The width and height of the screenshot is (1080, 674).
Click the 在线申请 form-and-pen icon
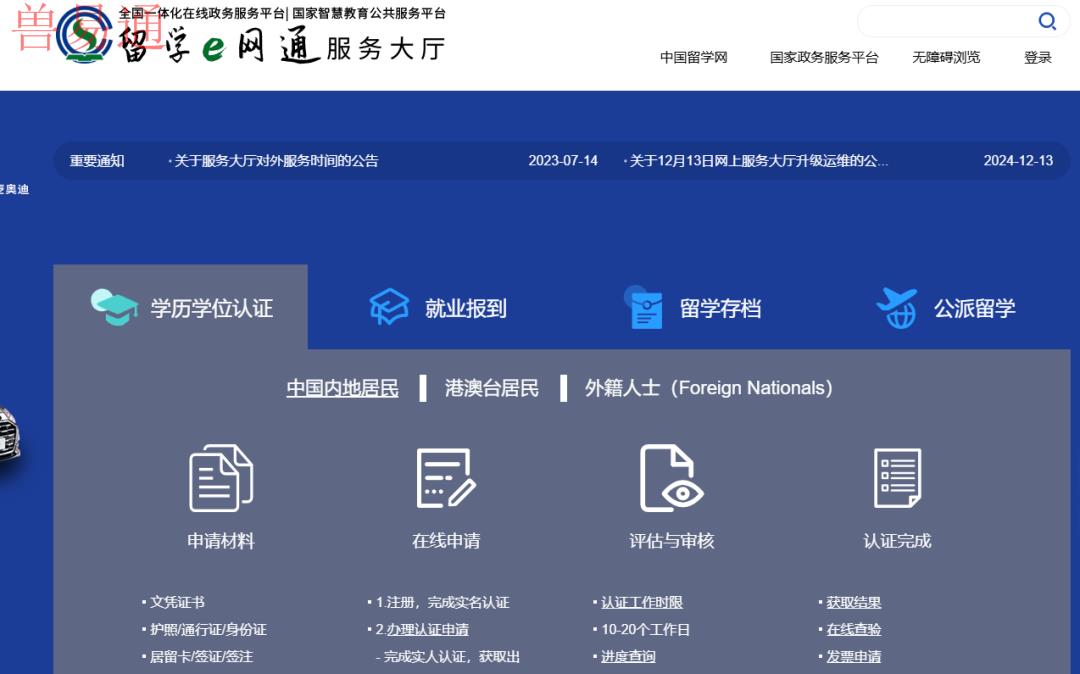coord(446,478)
